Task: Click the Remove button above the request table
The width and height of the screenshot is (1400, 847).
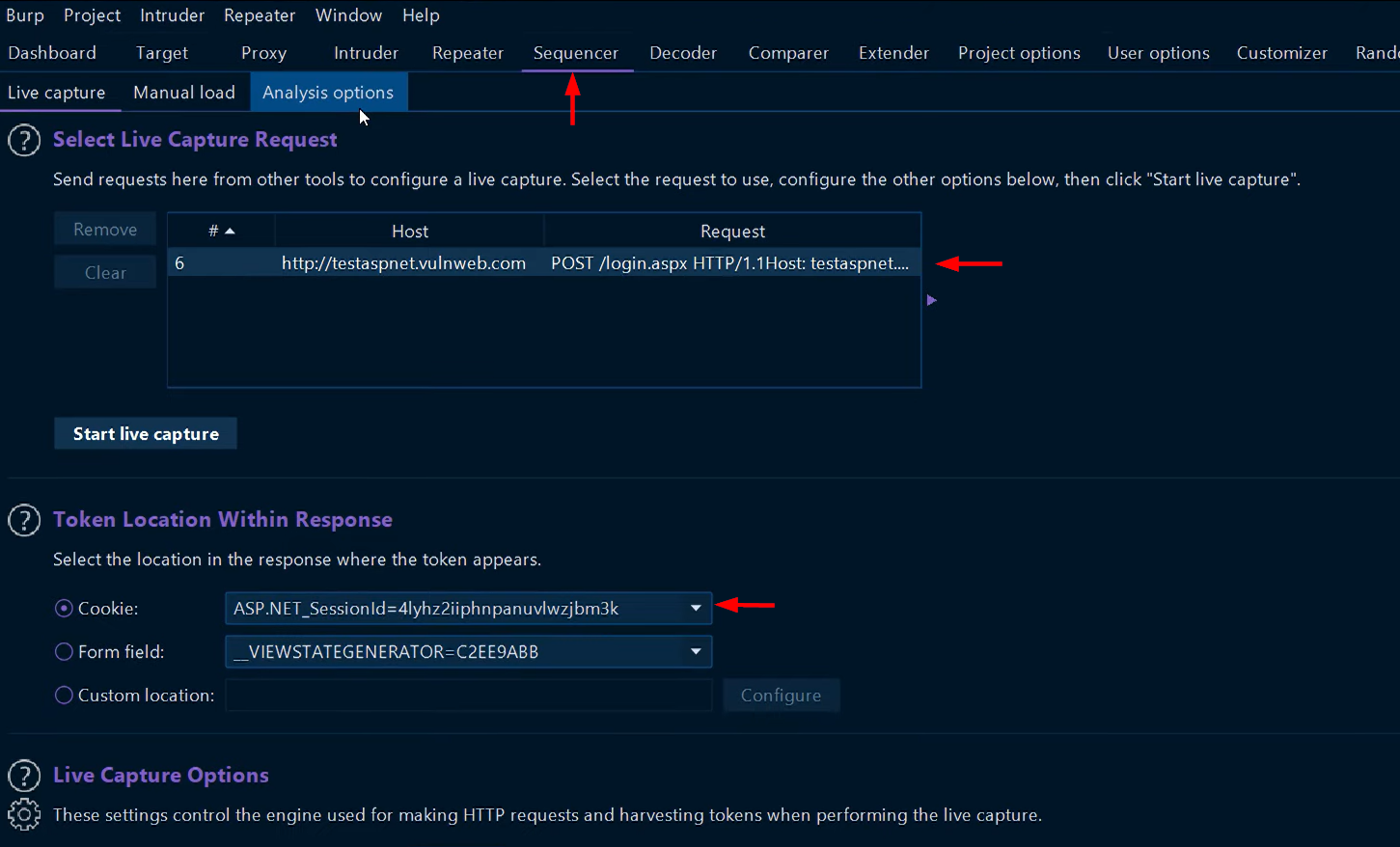Action: 104,229
